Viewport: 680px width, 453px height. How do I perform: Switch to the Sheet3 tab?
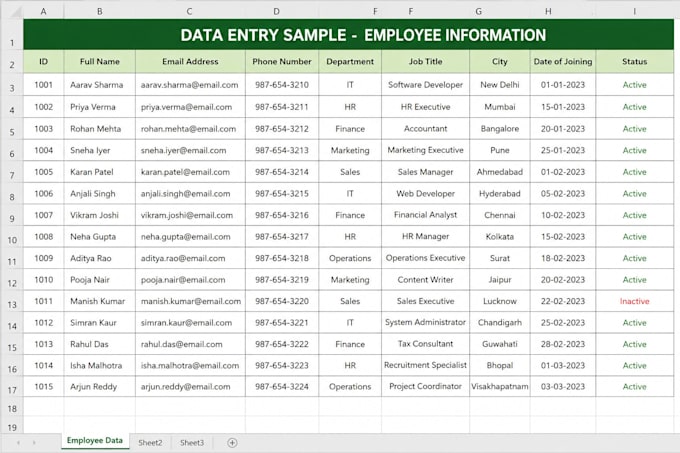click(192, 443)
